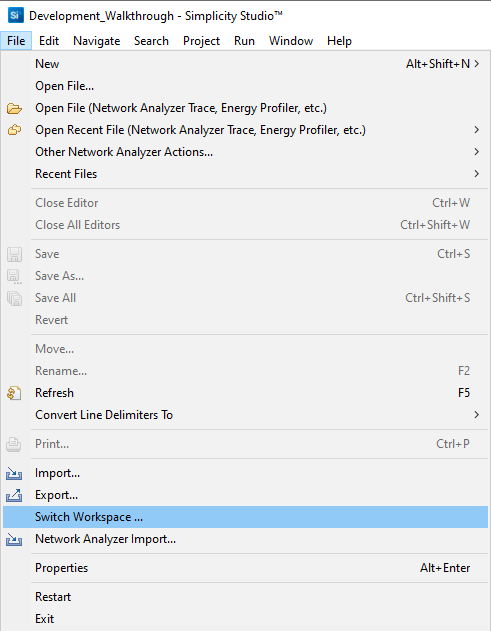Open the Search menu
Image resolution: width=491 pixels, height=631 pixels.
coord(151,41)
